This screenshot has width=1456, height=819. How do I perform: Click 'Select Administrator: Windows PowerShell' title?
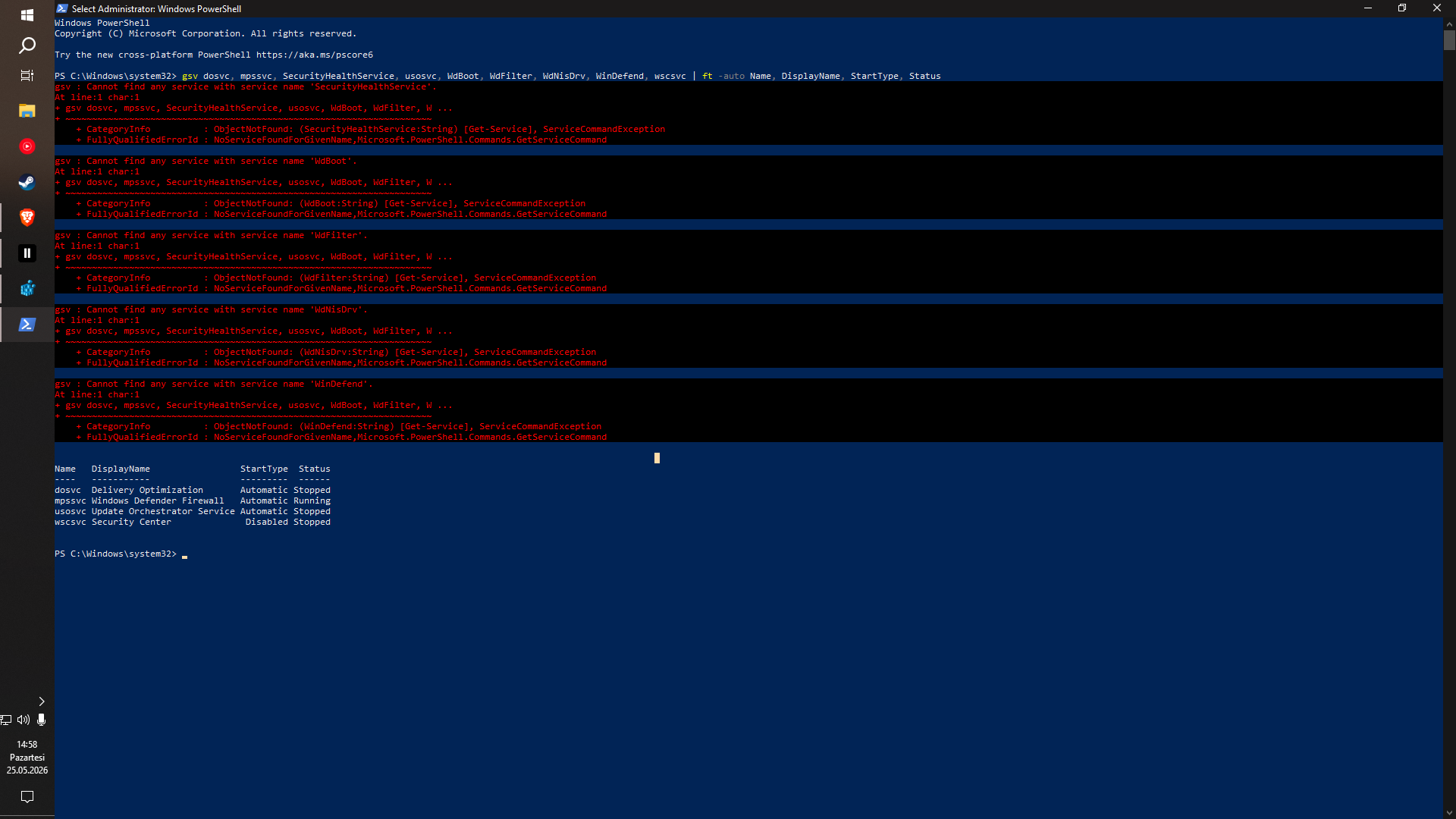coord(156,8)
